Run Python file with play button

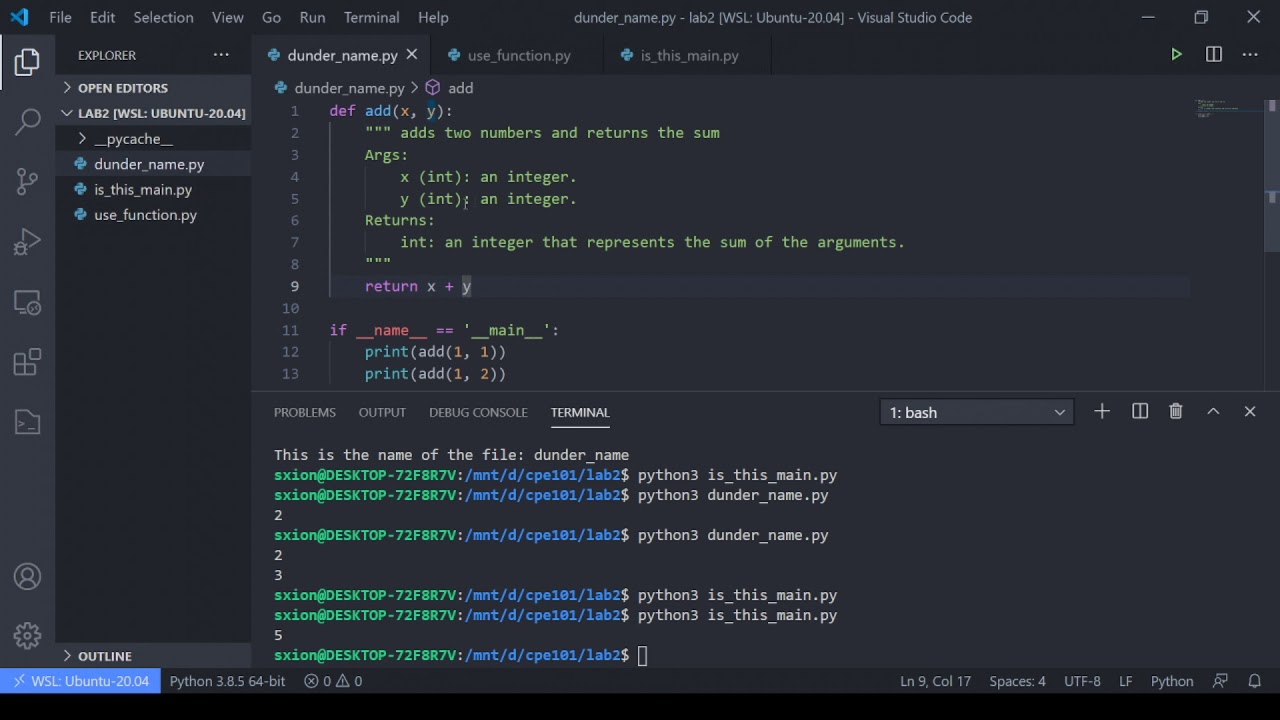coord(1176,55)
